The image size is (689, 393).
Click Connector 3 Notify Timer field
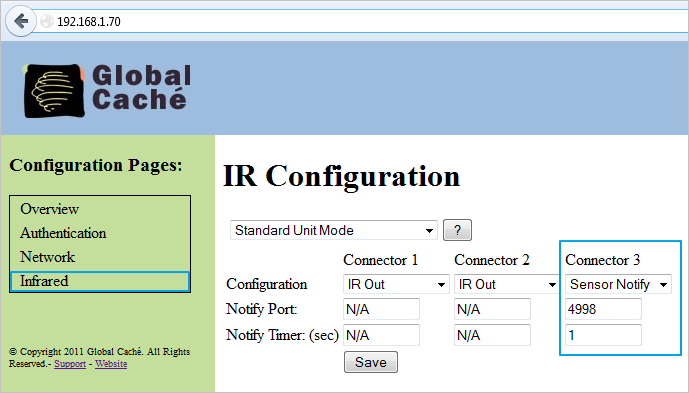coord(603,335)
